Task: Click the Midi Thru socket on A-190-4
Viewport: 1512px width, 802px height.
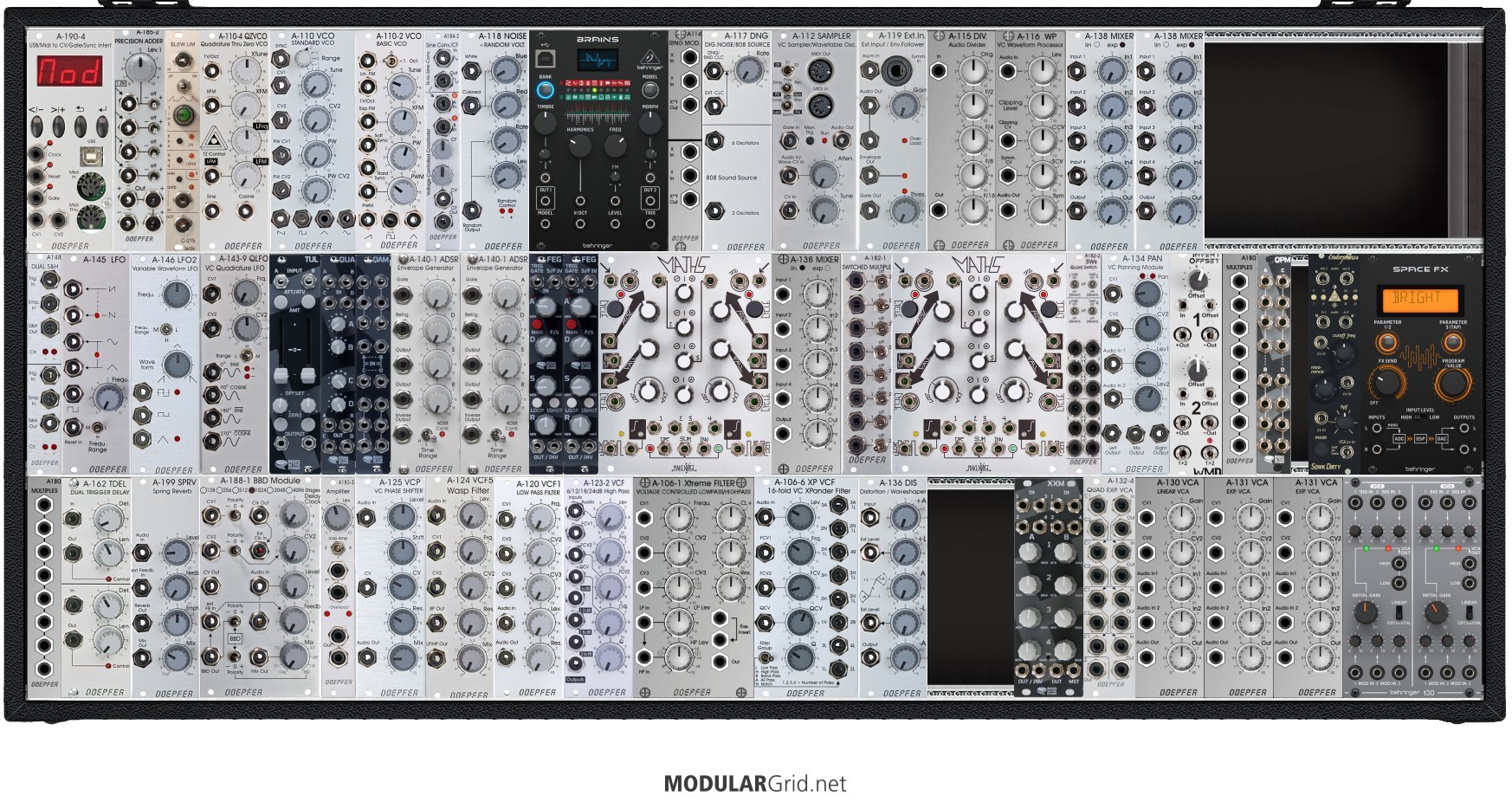Action: pos(91,217)
